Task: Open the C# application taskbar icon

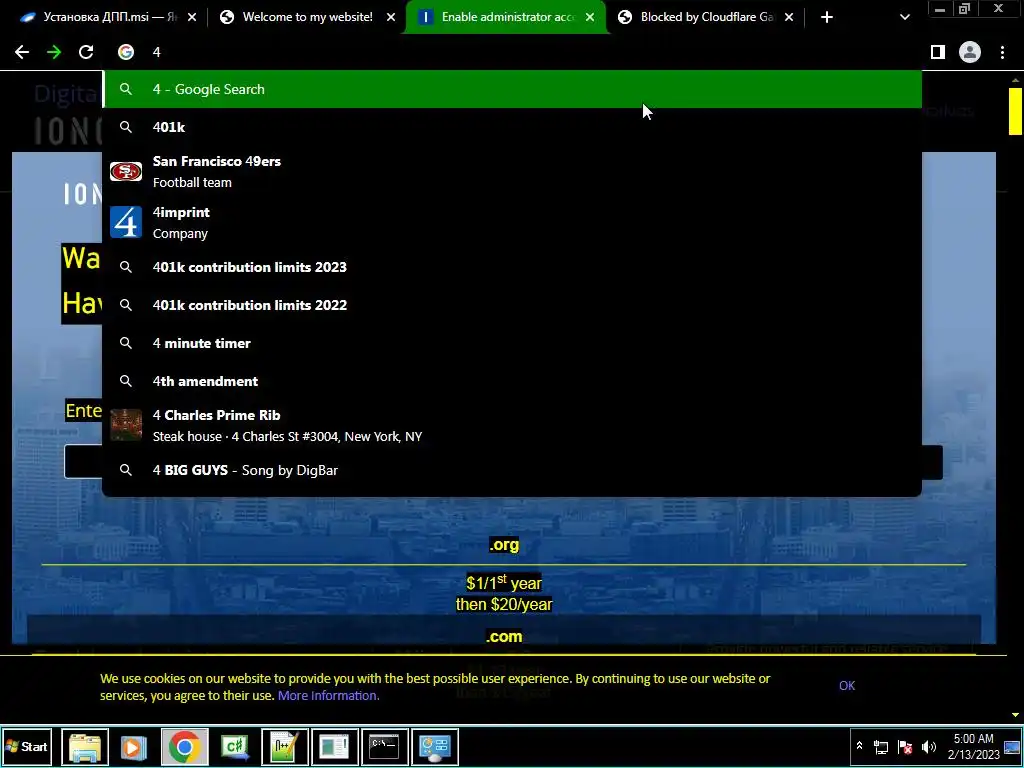Action: click(234, 746)
